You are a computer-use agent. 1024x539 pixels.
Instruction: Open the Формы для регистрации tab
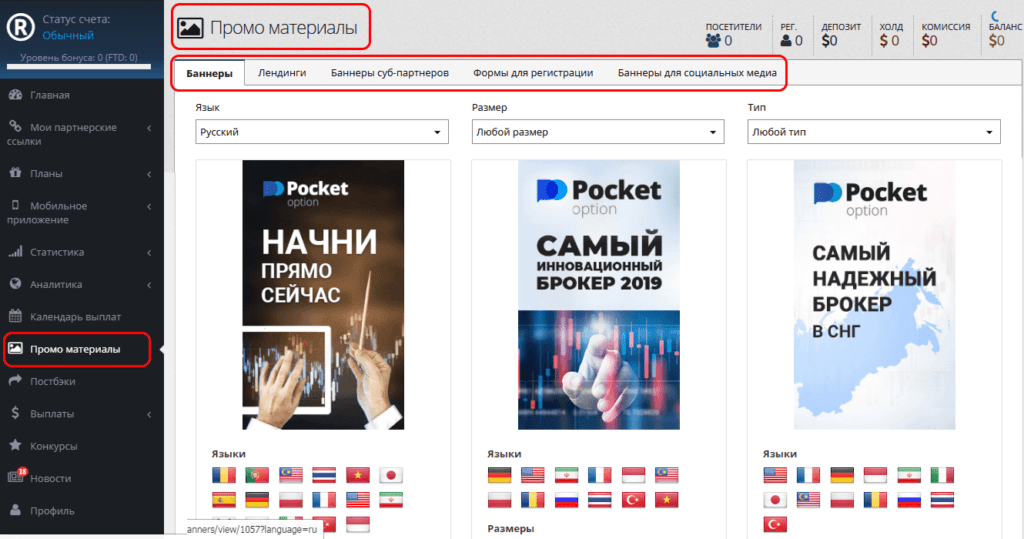[533, 73]
